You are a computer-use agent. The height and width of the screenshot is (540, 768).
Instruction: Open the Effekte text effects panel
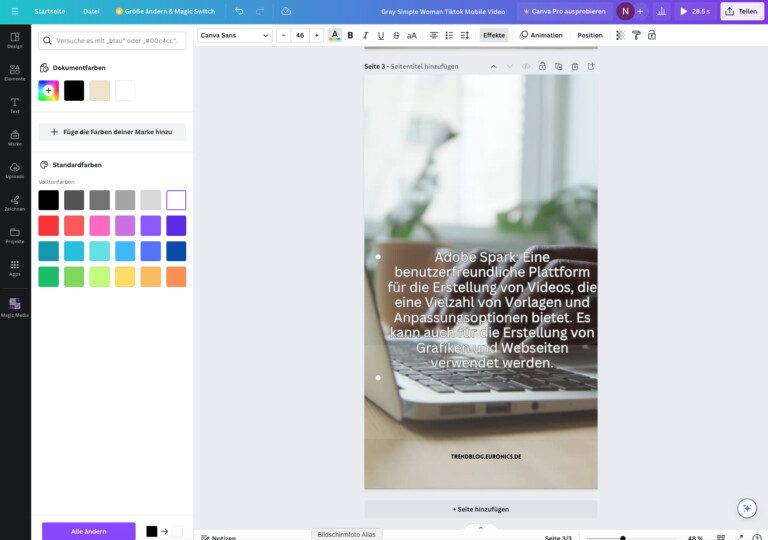(494, 35)
